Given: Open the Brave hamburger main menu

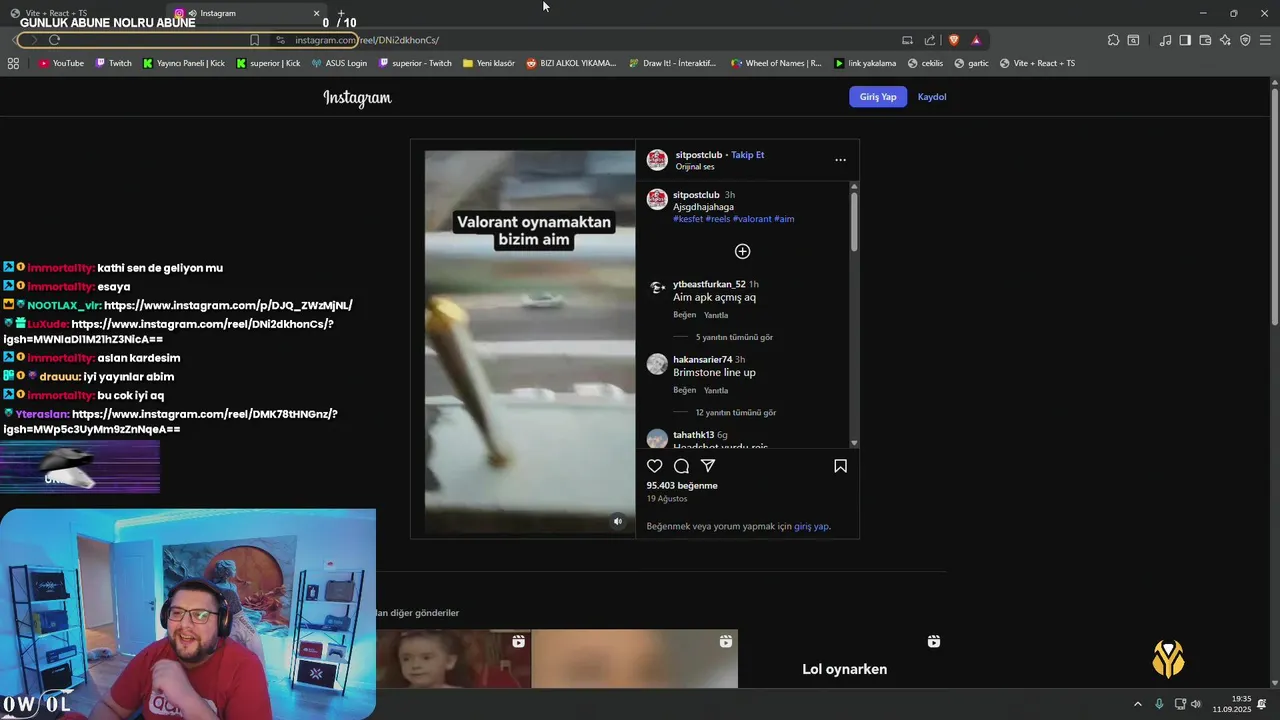Looking at the screenshot, I should tap(1265, 40).
